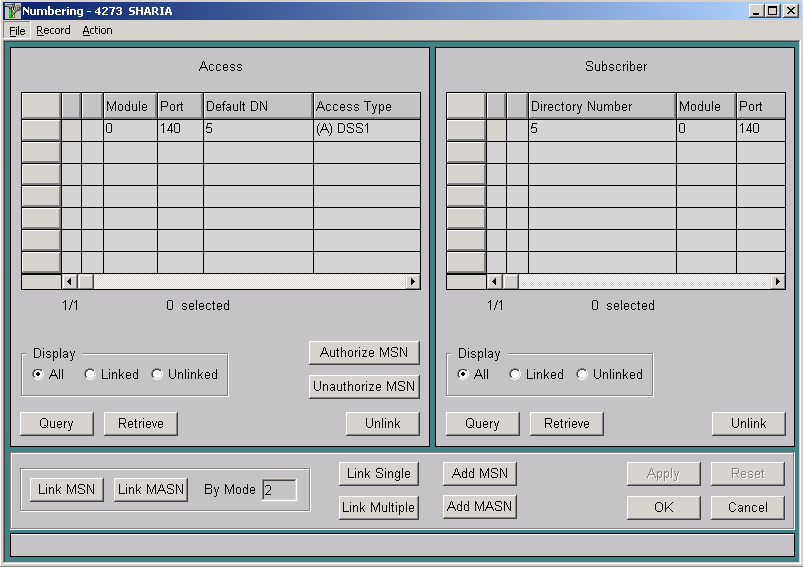The width and height of the screenshot is (803, 567).
Task: Click Unlink in the Subscriber panel
Action: (x=748, y=424)
